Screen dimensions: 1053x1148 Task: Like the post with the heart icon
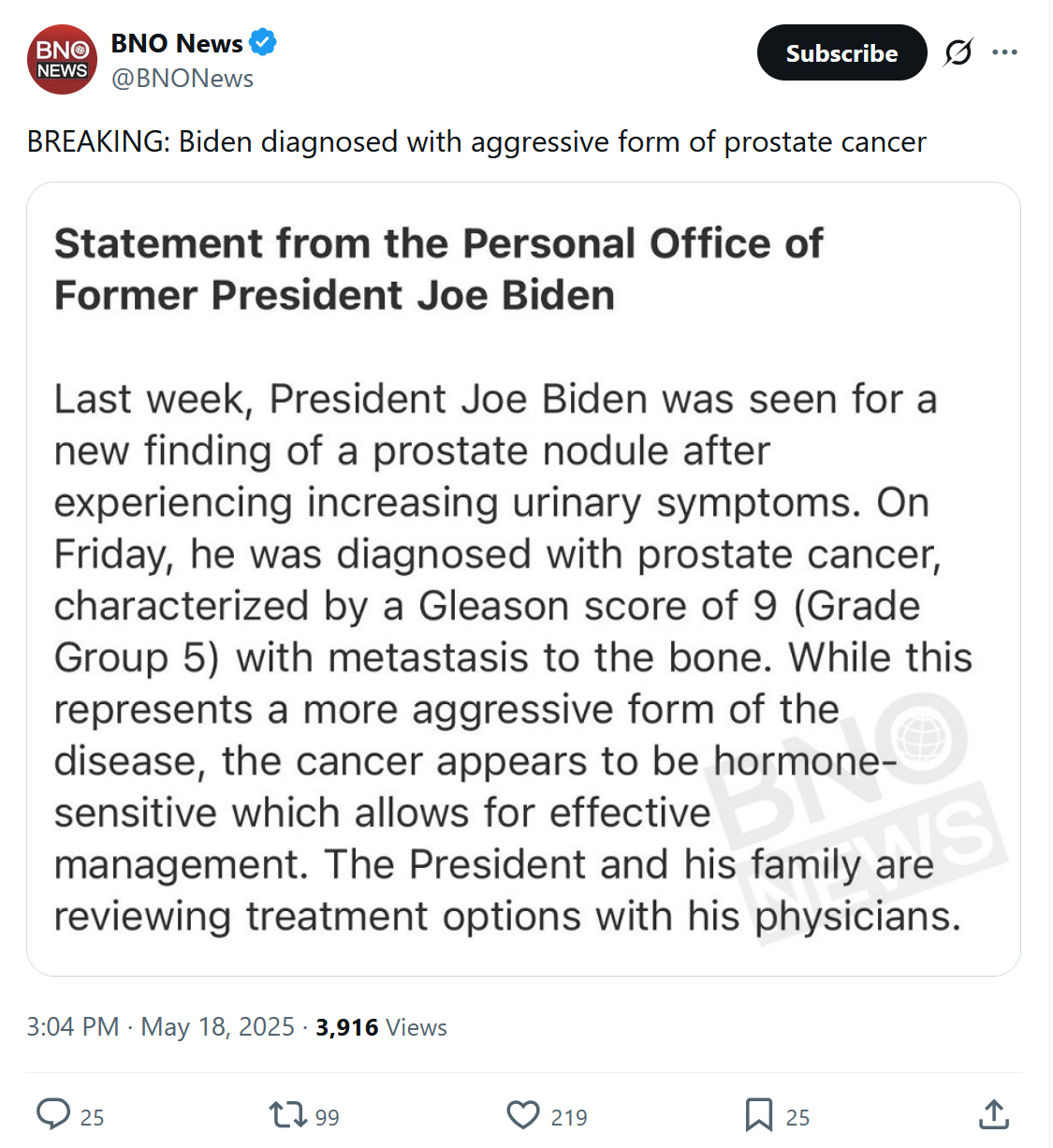tap(523, 1114)
